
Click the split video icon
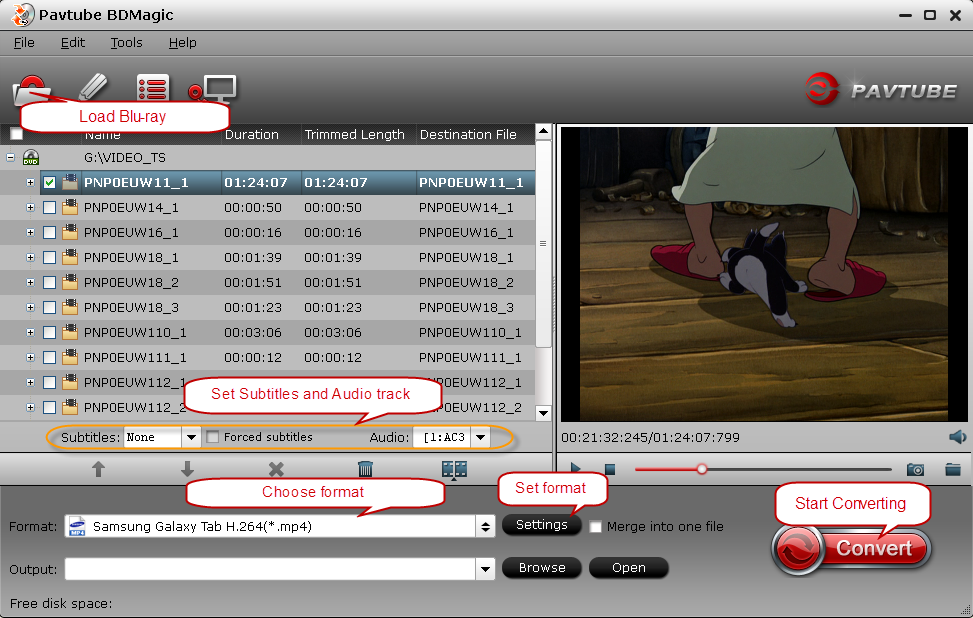(x=454, y=470)
